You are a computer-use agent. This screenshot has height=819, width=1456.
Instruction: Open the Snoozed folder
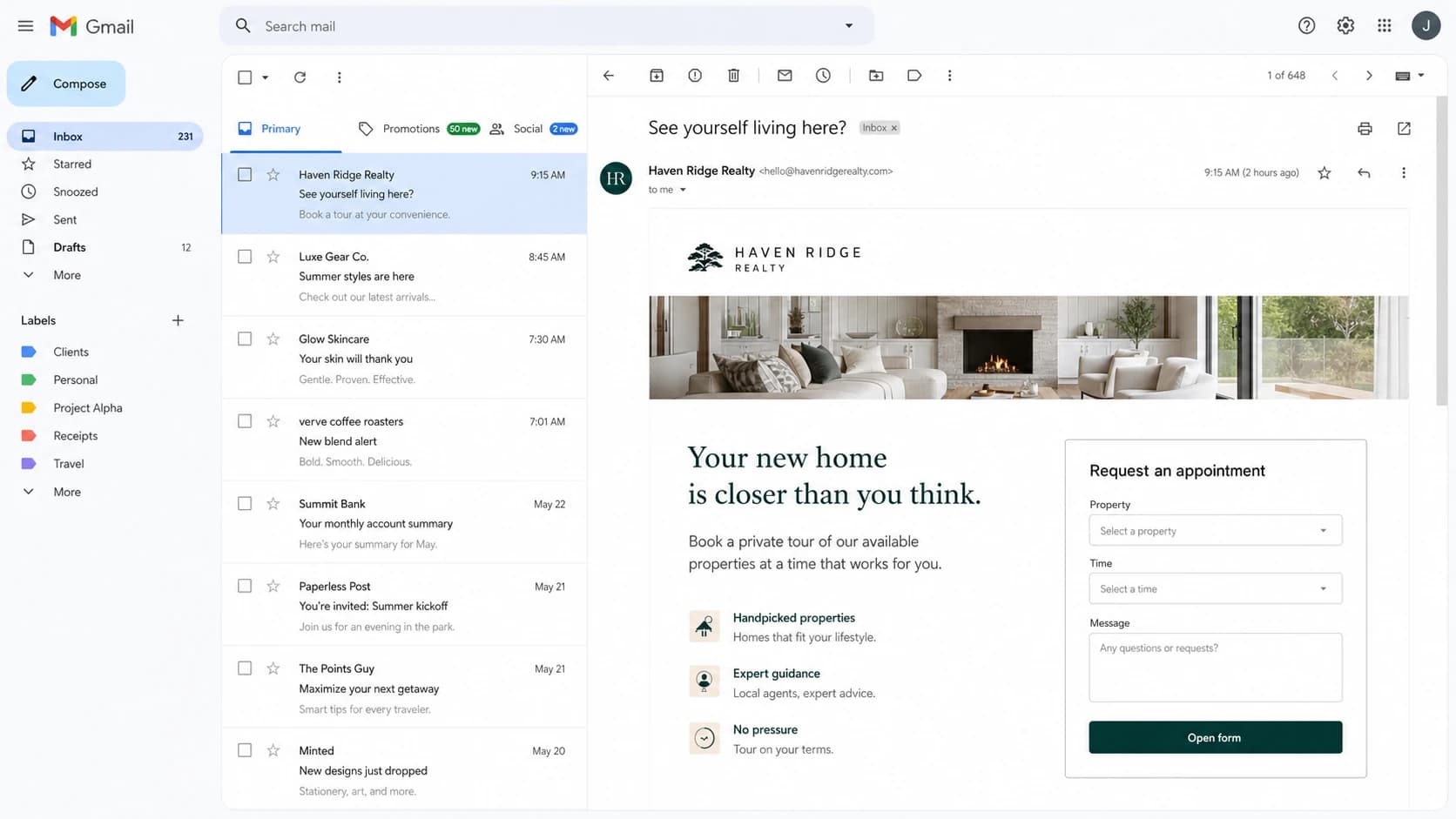coord(104,191)
